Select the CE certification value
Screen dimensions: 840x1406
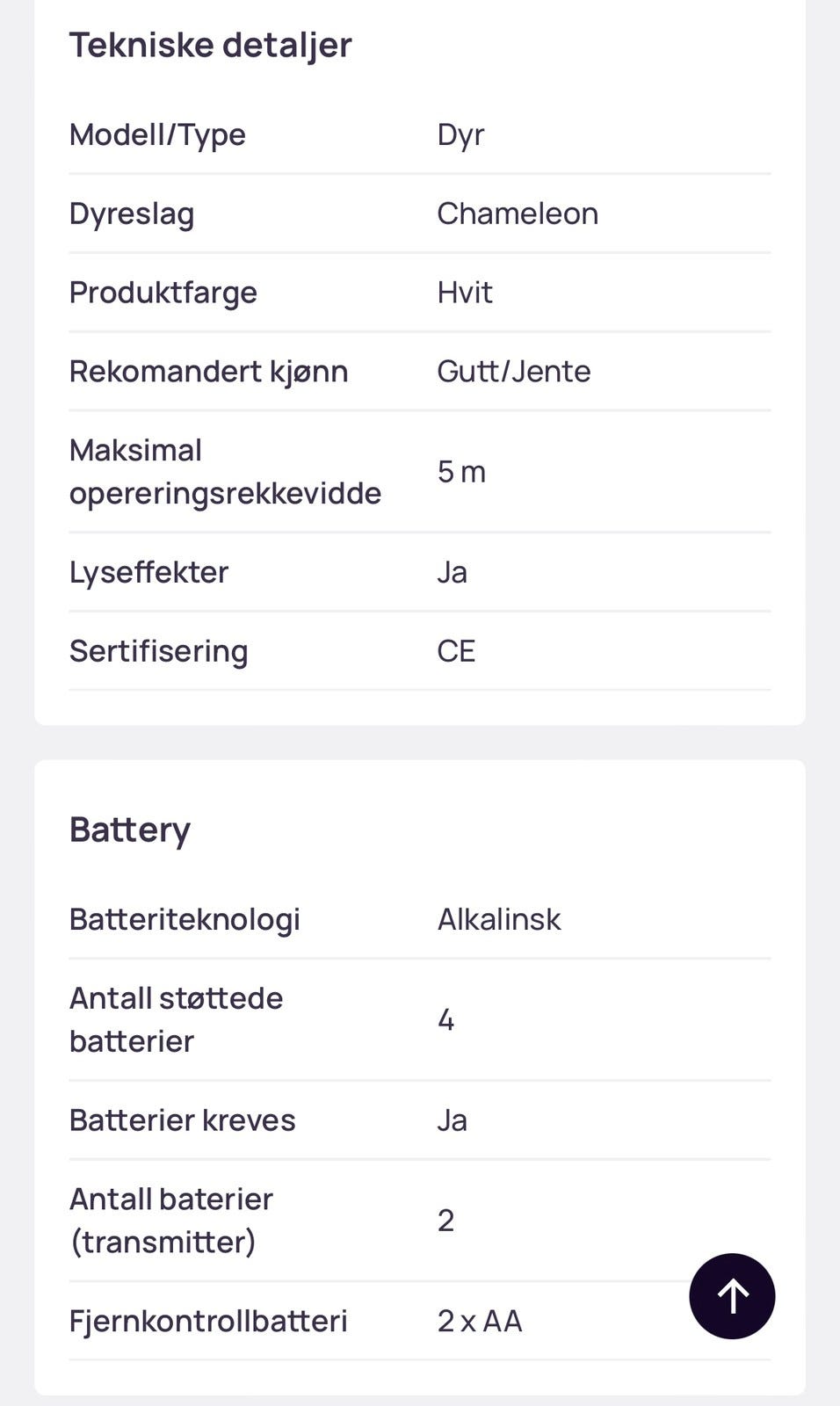click(x=456, y=651)
